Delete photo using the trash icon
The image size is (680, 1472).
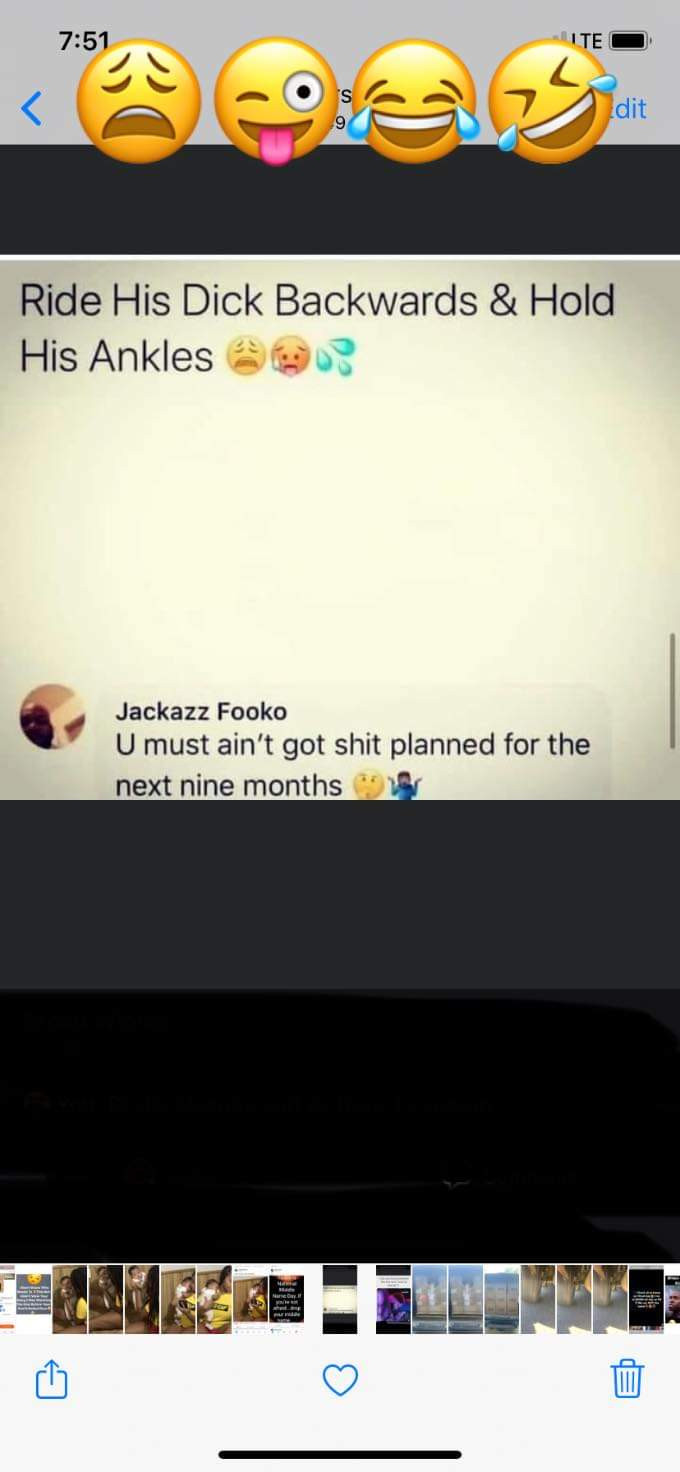click(627, 1379)
